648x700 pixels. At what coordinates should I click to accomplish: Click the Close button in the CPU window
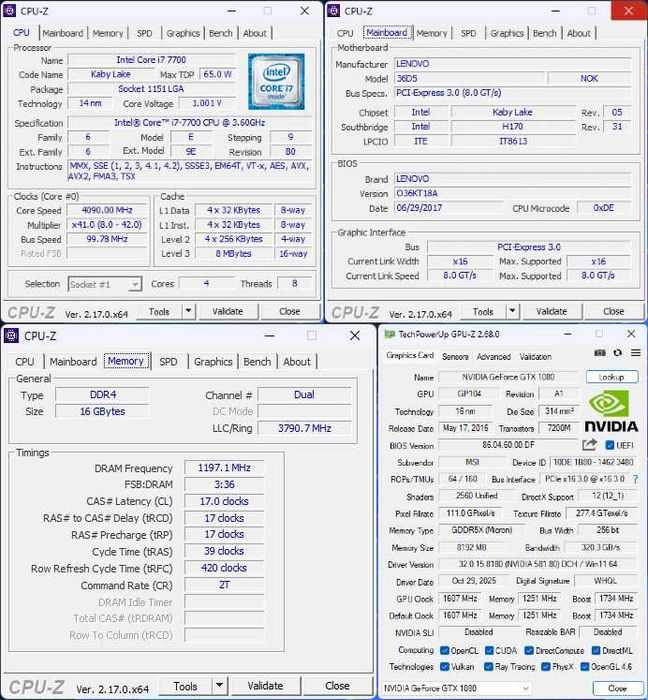click(x=290, y=311)
